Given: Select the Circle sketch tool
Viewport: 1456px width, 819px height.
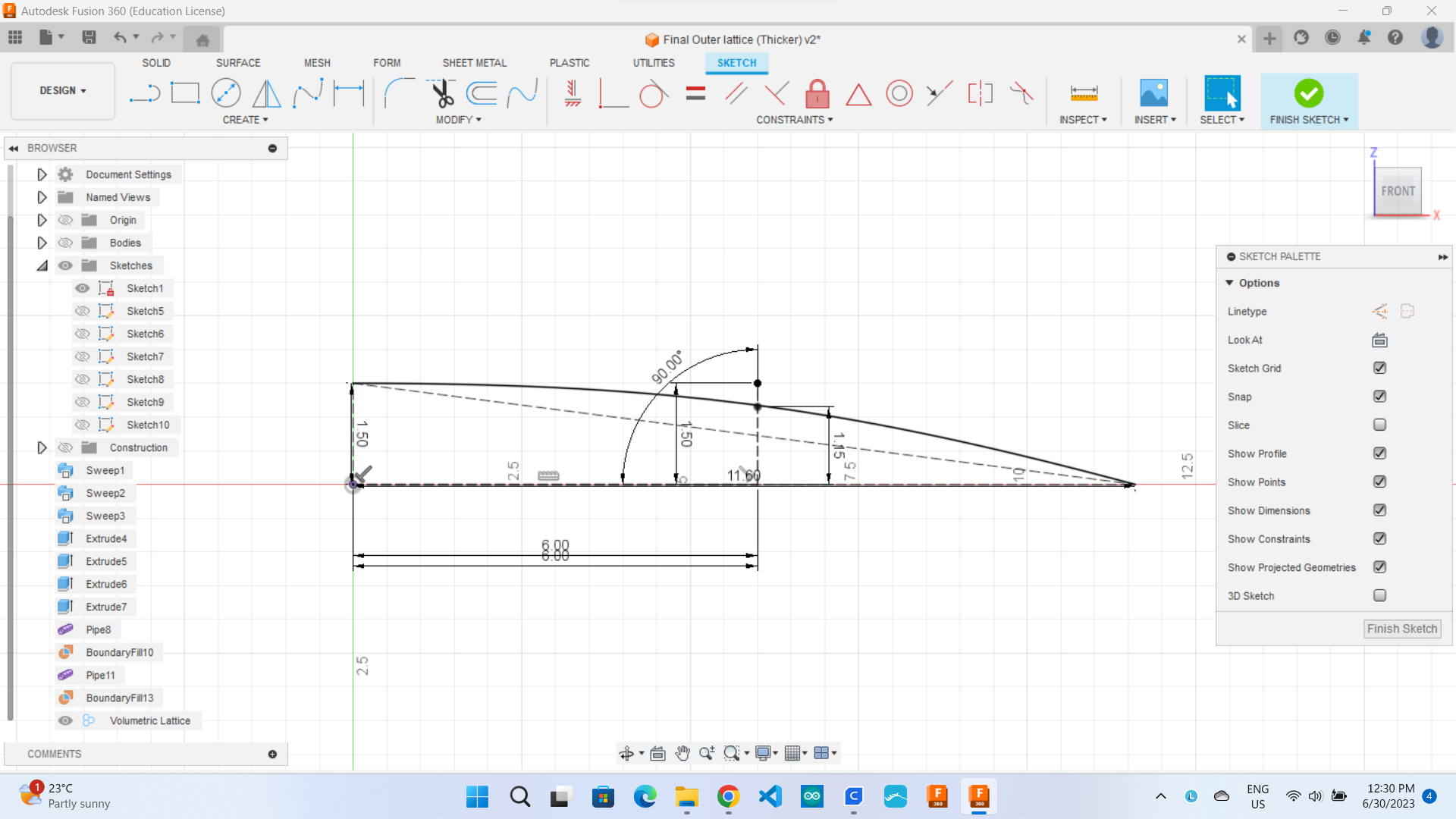Looking at the screenshot, I should 225,93.
